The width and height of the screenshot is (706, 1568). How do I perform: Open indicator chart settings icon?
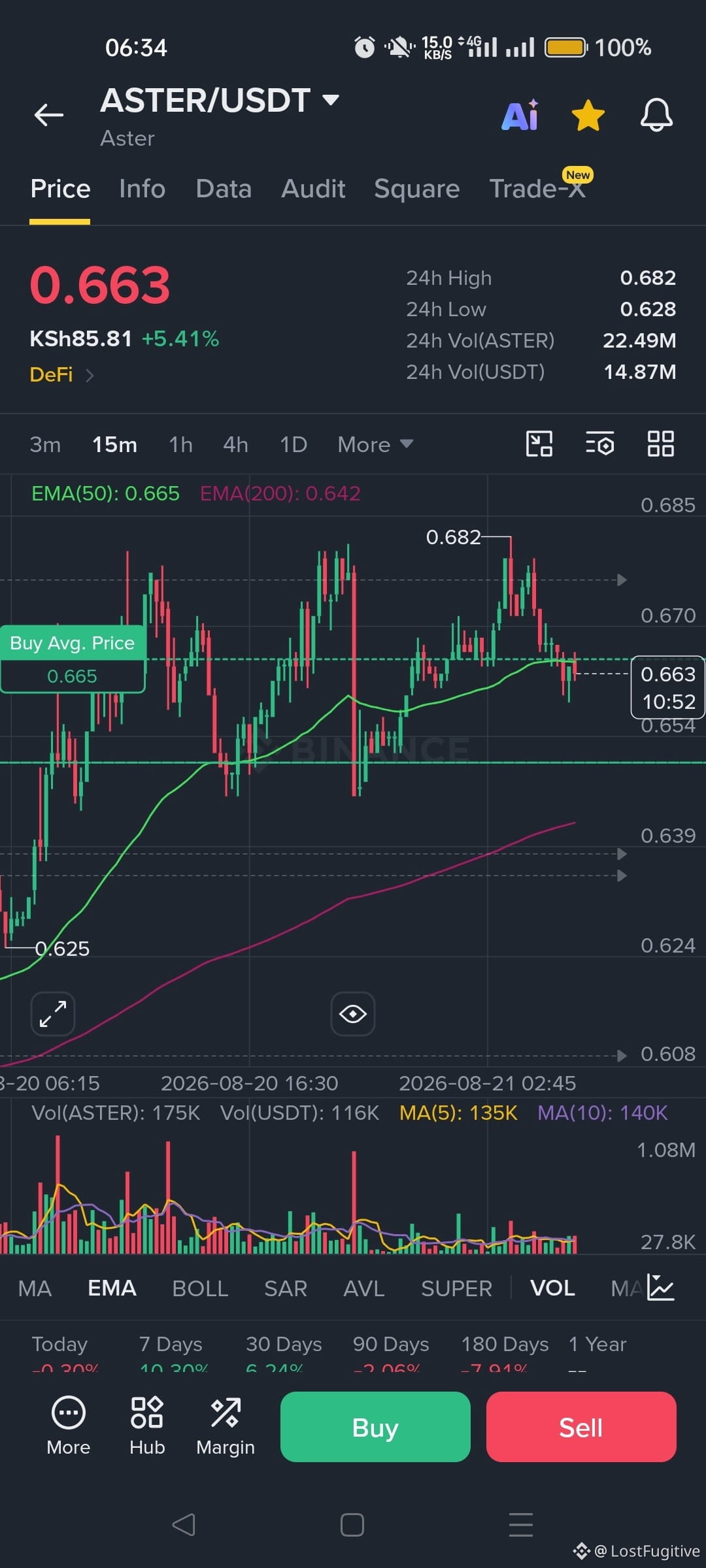click(660, 1288)
